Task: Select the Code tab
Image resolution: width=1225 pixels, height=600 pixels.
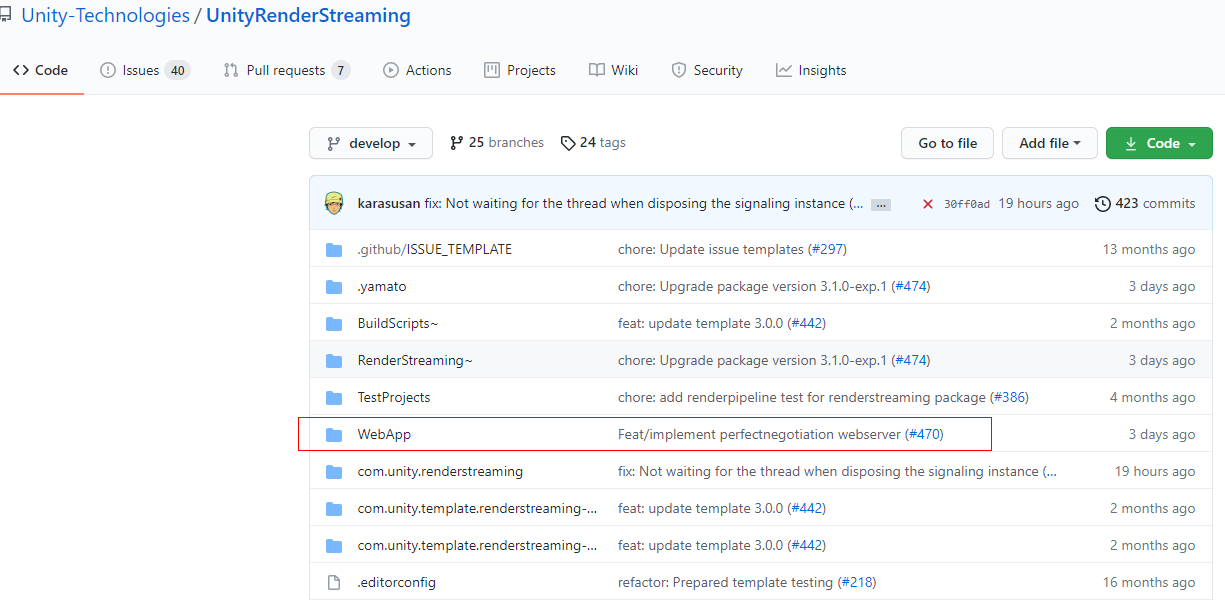Action: 41,70
